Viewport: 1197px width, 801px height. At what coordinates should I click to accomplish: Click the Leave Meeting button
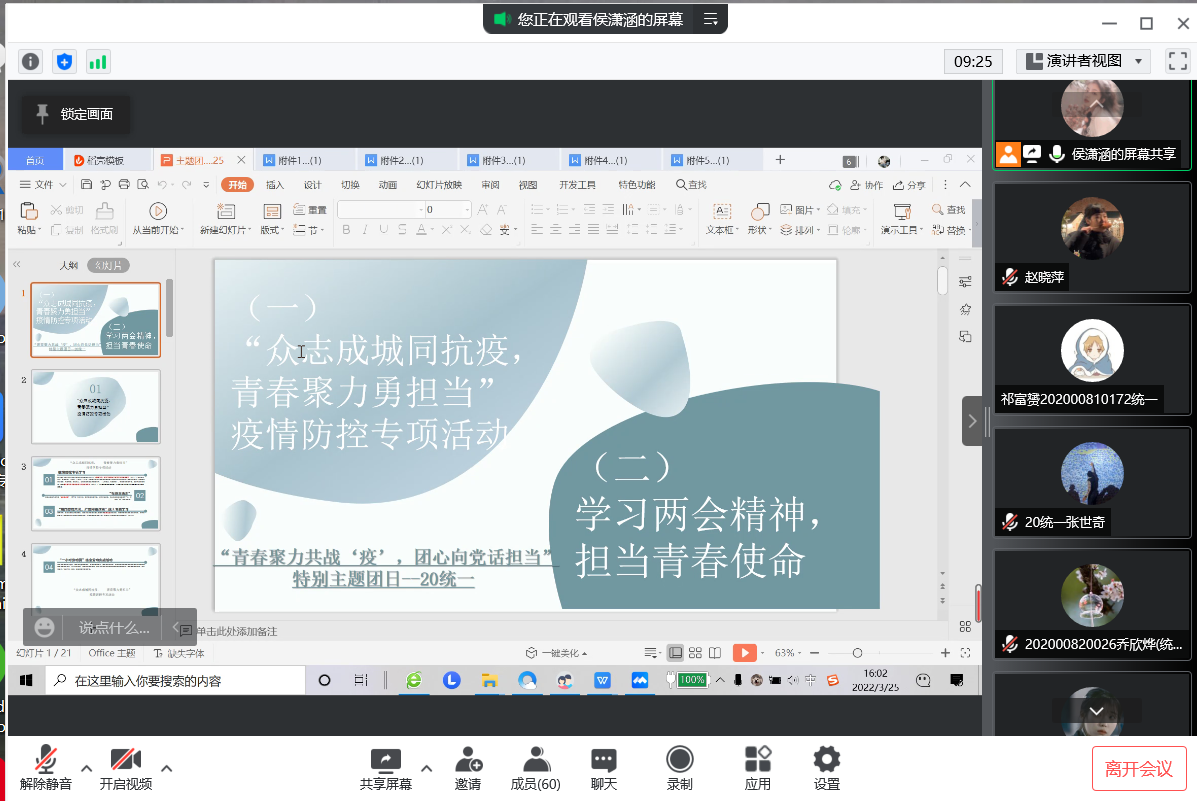(1139, 768)
